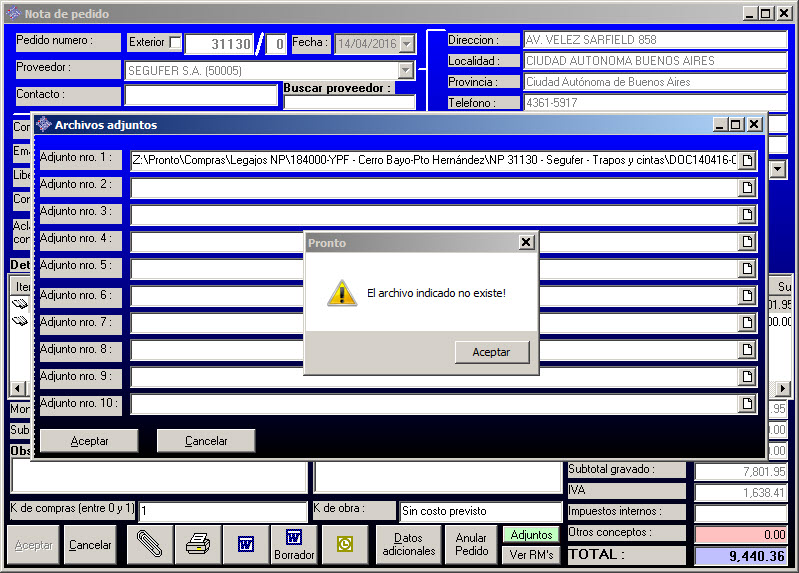This screenshot has width=799, height=573.
Task: Close the Pronto warning message box
Action: (526, 243)
